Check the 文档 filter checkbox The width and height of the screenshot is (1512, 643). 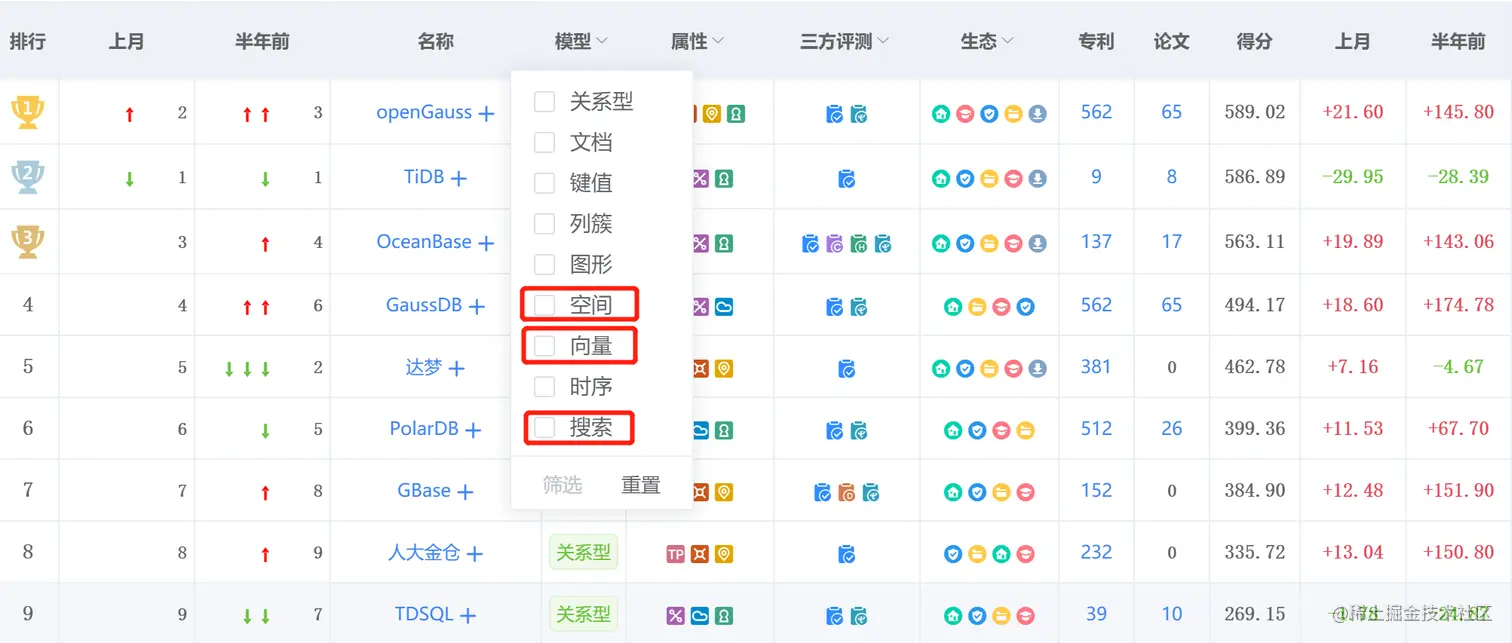544,142
